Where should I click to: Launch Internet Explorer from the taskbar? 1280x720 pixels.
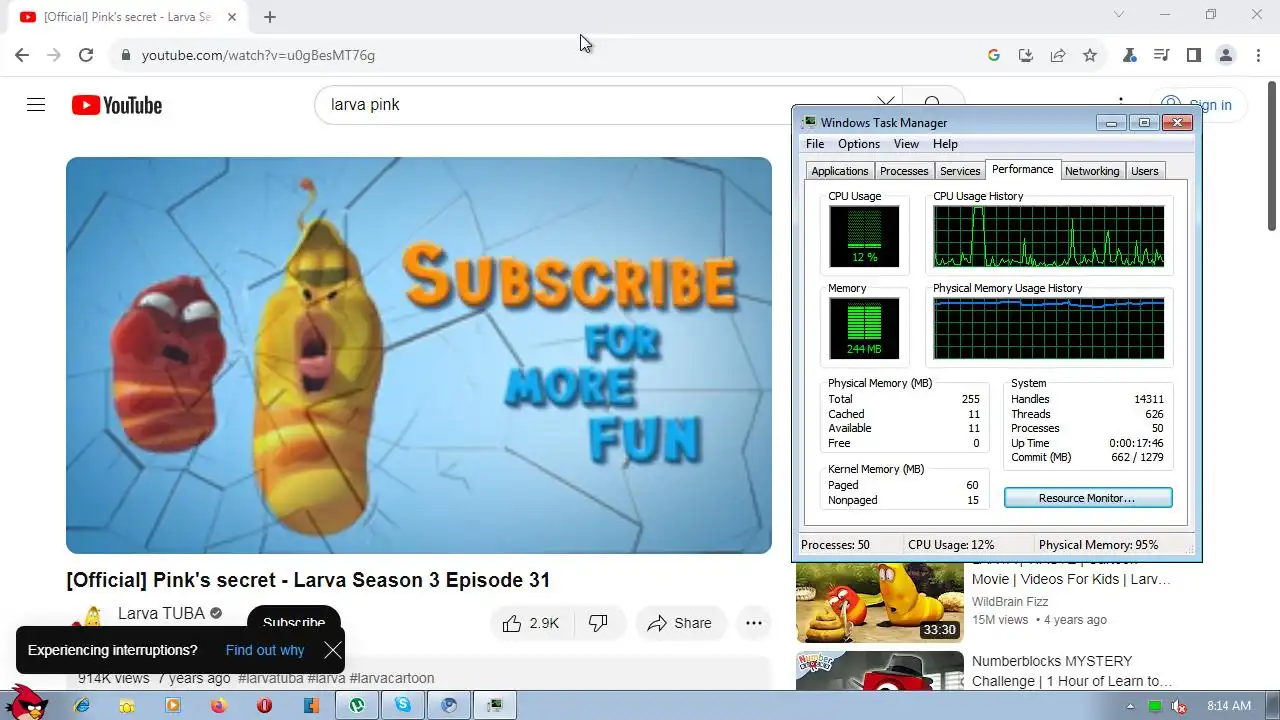point(82,705)
